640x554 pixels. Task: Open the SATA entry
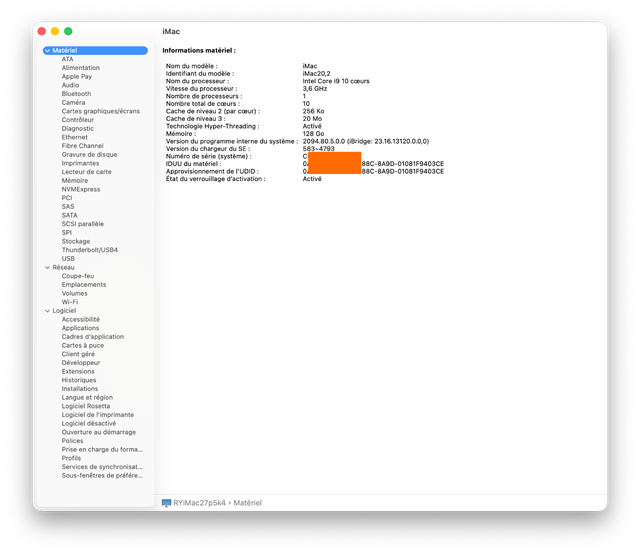click(x=69, y=215)
